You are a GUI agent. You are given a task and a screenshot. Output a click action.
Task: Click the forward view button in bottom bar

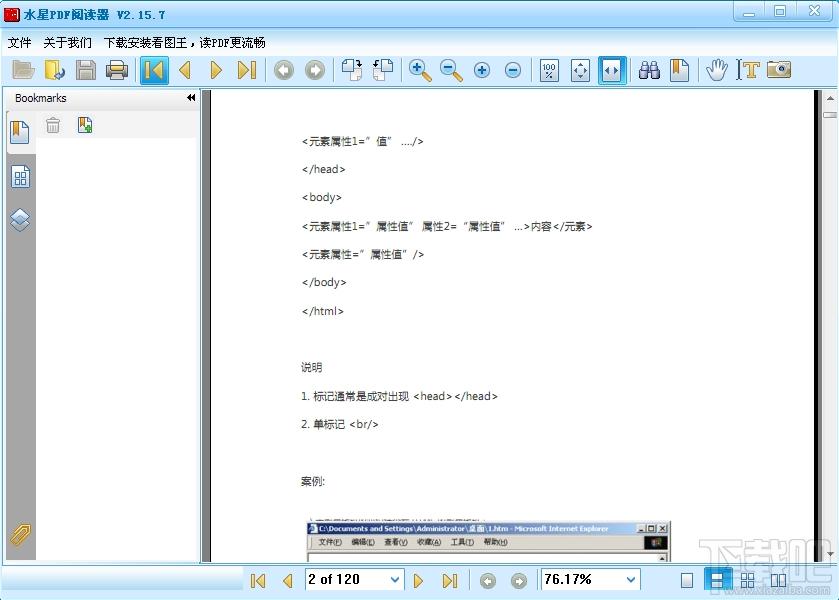point(518,581)
